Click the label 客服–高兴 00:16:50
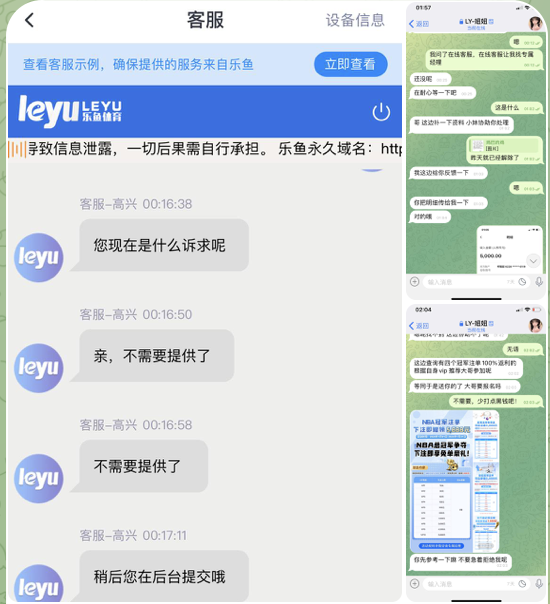Image resolution: width=550 pixels, height=604 pixels. [136, 314]
